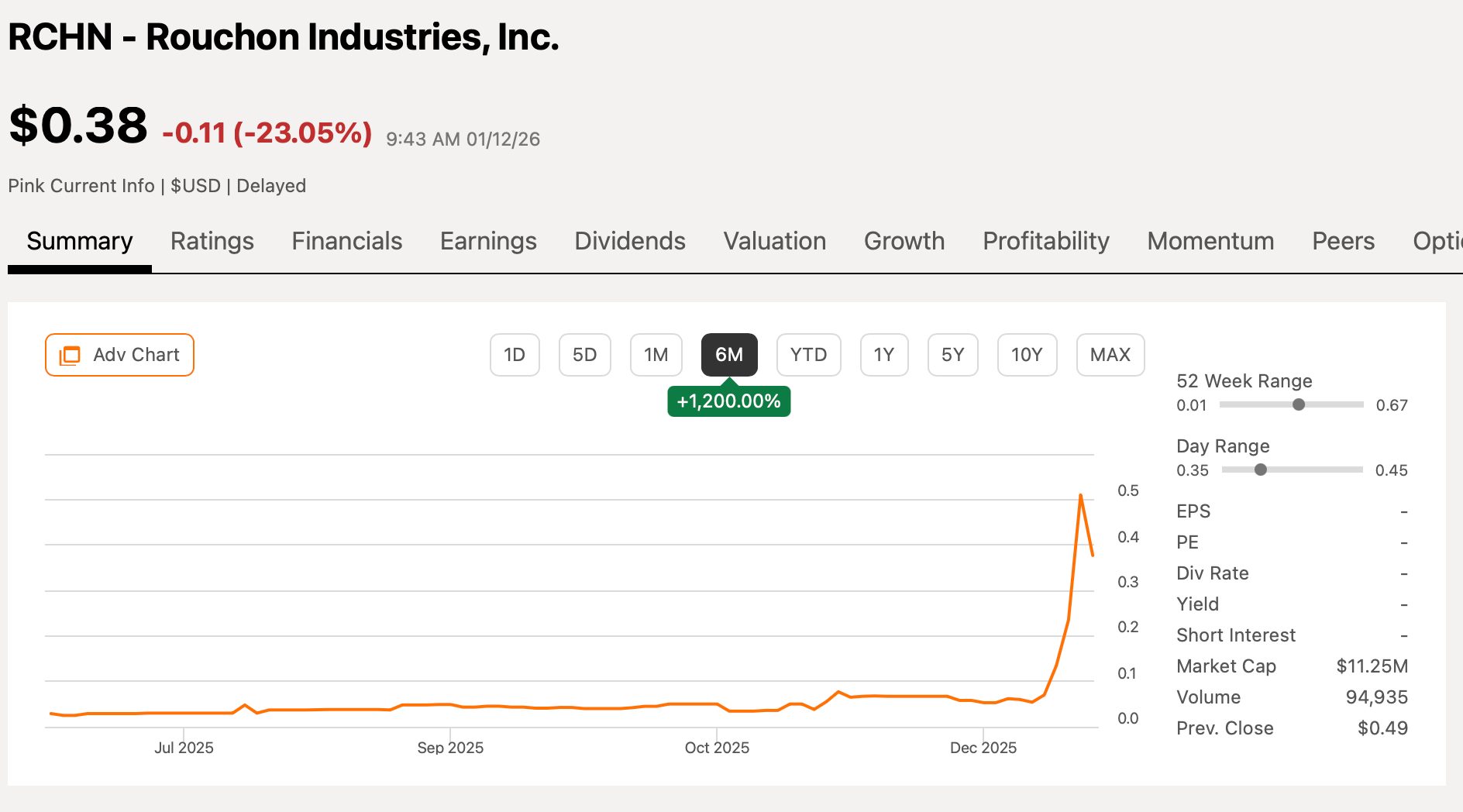Select the 5D chart range
The height and width of the screenshot is (812, 1463).
585,354
